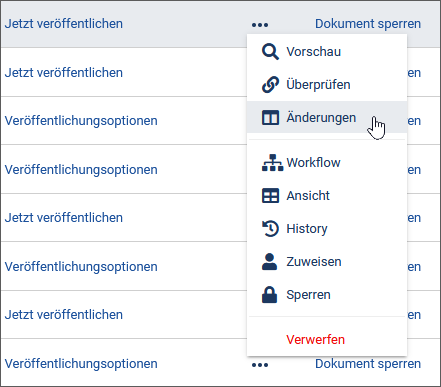Open the three-dots menu in top row
Screen dimensions: 441x387
click(x=260, y=25)
